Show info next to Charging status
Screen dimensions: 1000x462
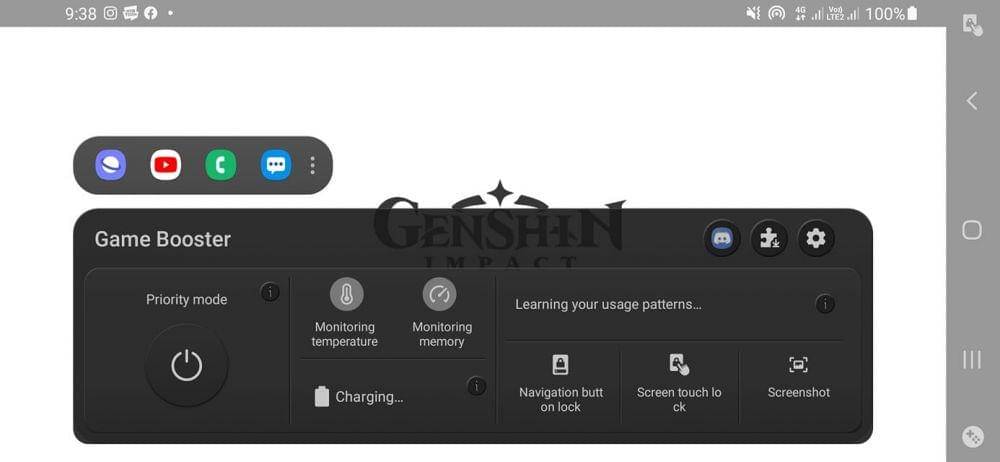[x=476, y=386]
